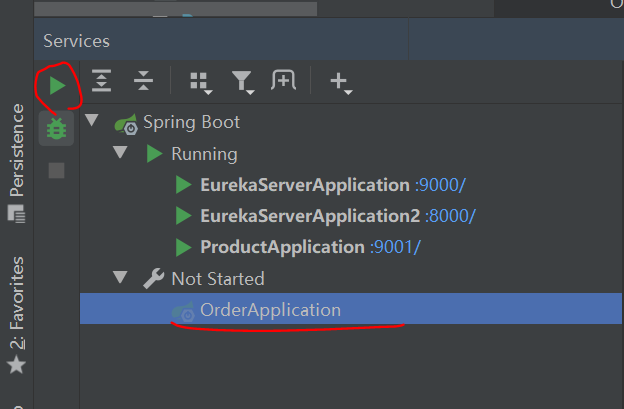This screenshot has height=409, width=624.
Task: Open the 2: Favorites tool window tab
Action: (x=17, y=303)
